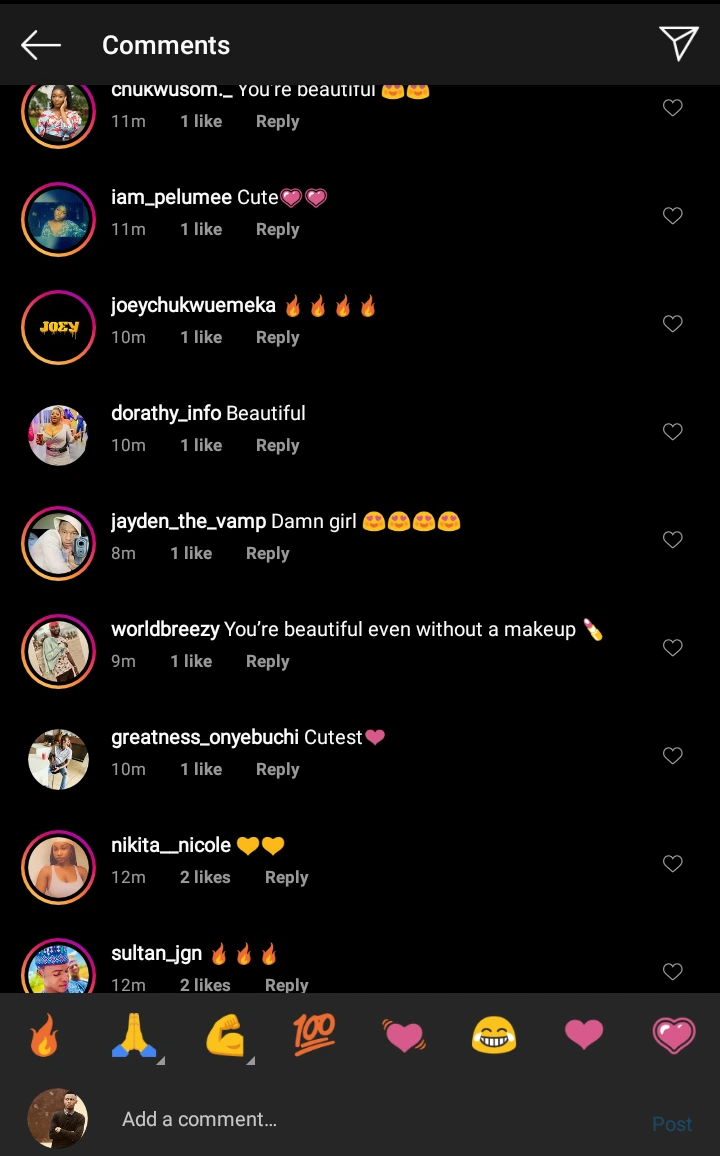Viewport: 720px width, 1156px height.
Task: Open direct messages paper plane icon
Action: click(x=678, y=43)
